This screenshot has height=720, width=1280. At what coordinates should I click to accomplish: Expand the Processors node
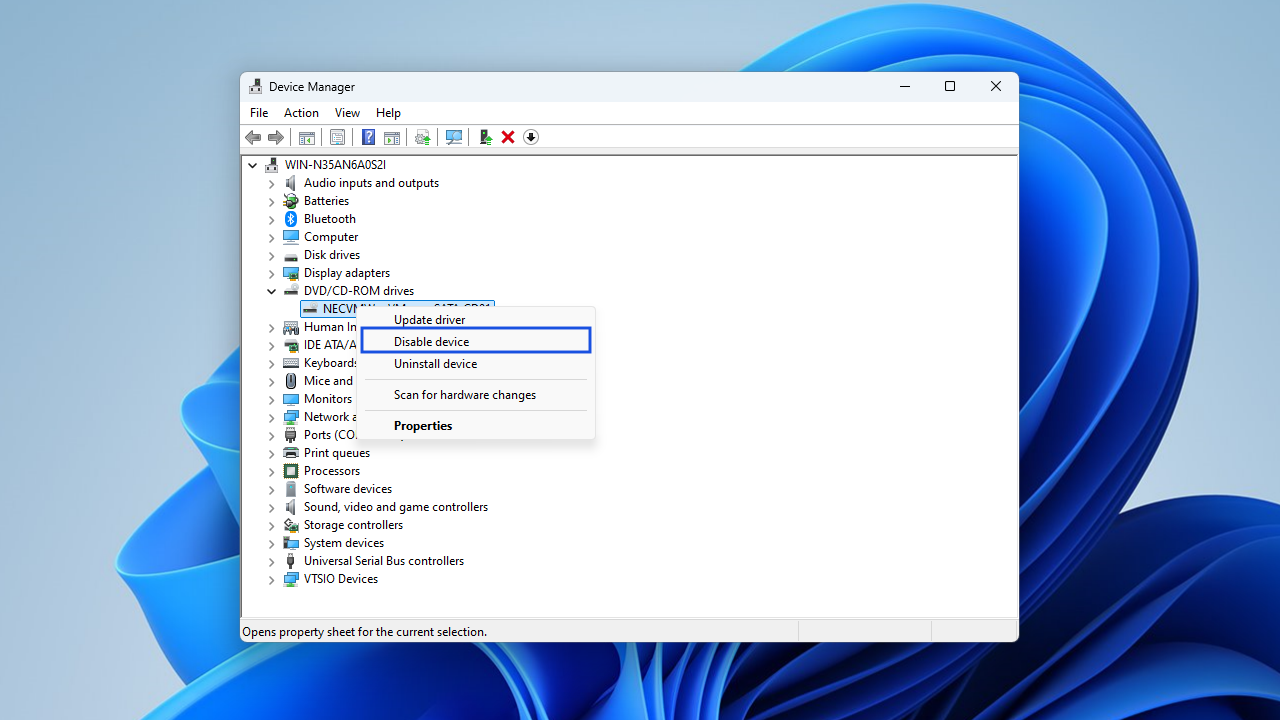coord(271,471)
